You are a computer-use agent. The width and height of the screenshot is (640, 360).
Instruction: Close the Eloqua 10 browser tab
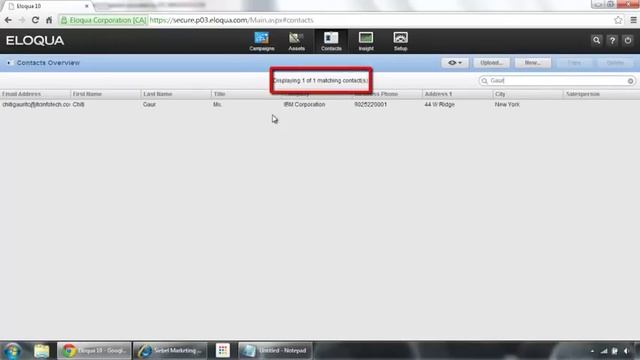(87, 6)
